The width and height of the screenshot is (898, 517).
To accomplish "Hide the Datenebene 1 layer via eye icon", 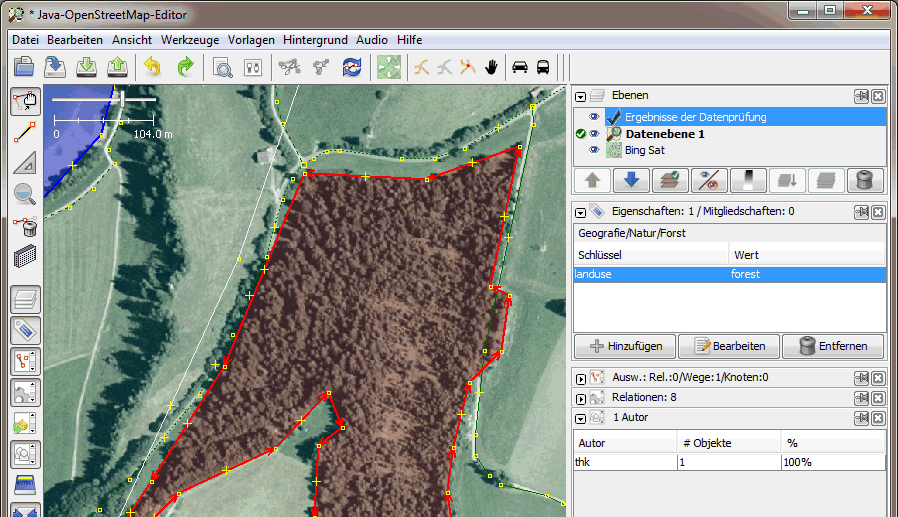I will tap(594, 134).
